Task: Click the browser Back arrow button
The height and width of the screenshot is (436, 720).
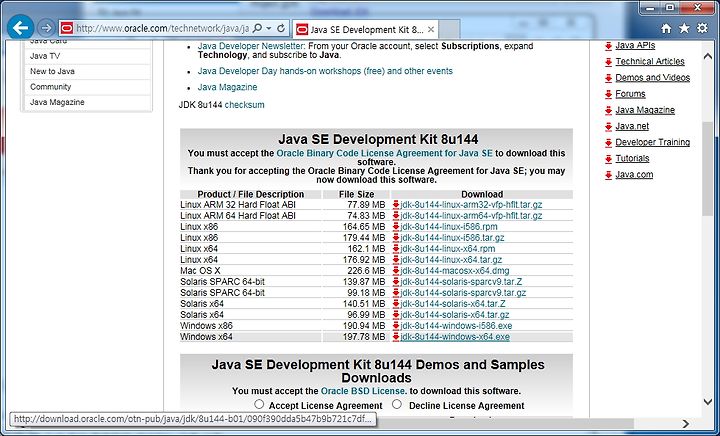Action: point(20,28)
